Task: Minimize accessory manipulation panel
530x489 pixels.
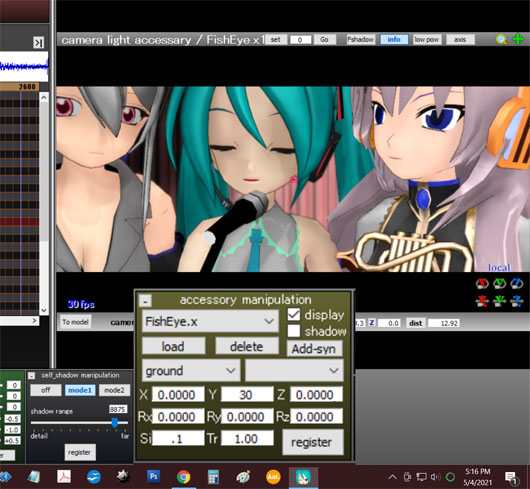Action: 146,300
